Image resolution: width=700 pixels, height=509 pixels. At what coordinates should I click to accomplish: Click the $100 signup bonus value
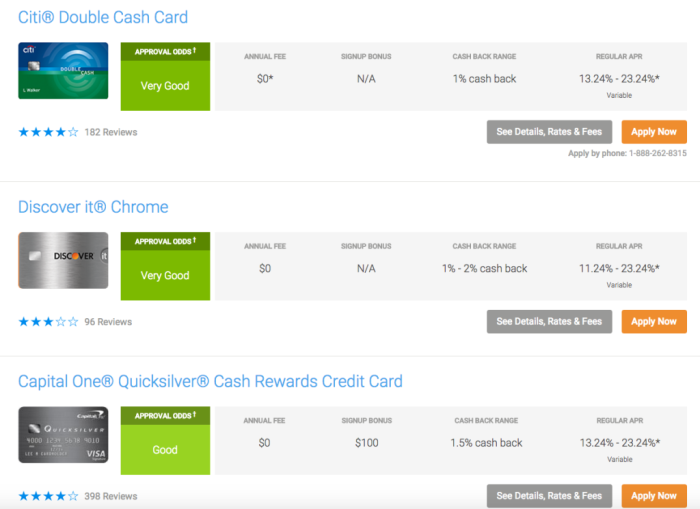(x=367, y=443)
